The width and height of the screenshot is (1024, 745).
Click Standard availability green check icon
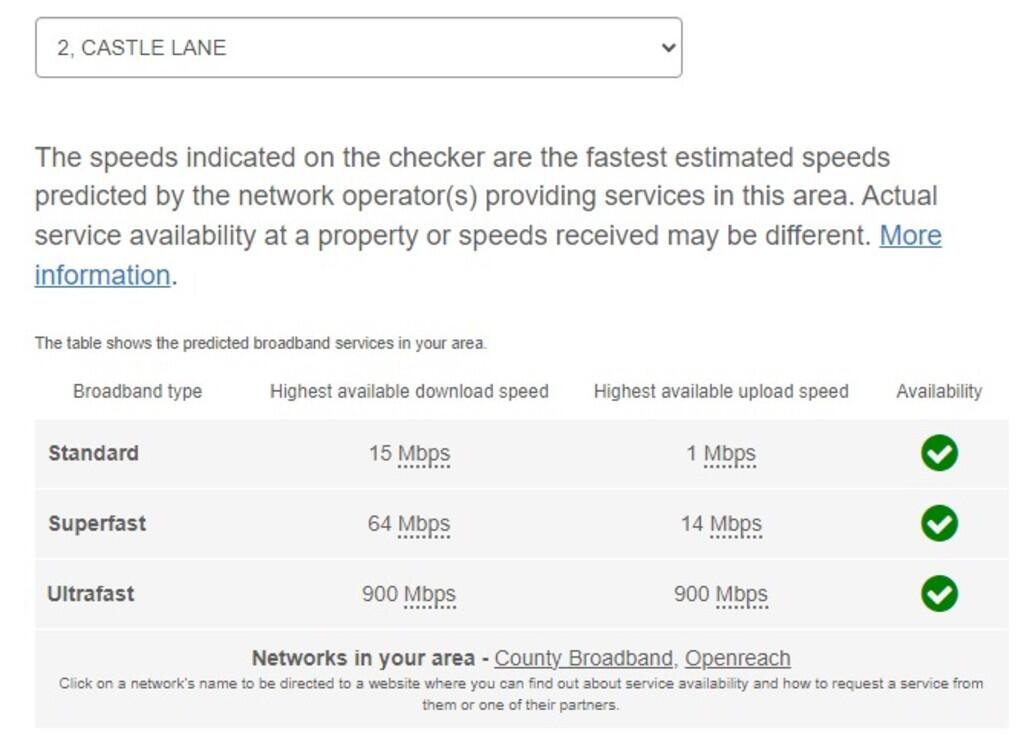(939, 453)
